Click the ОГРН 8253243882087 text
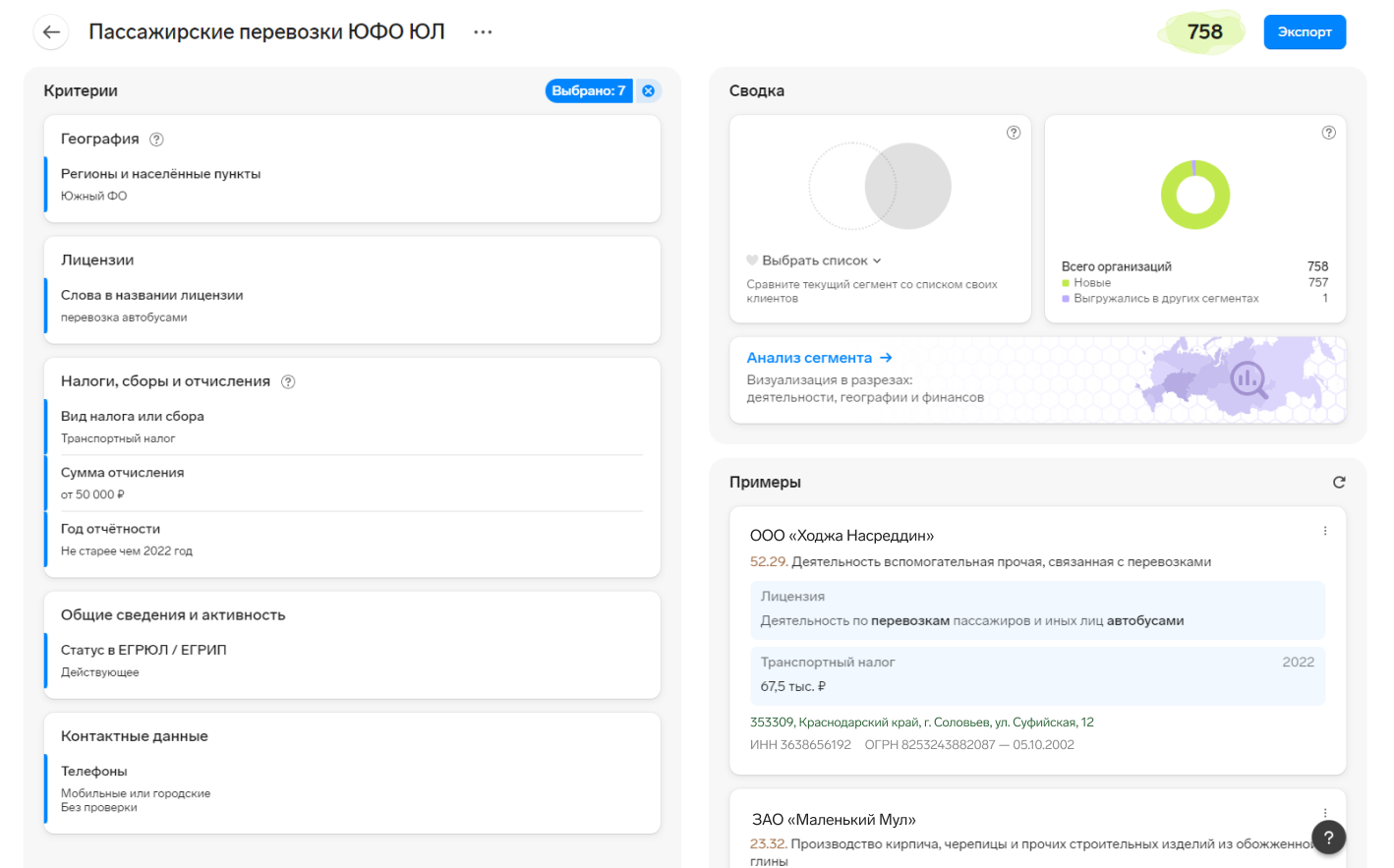 930,745
